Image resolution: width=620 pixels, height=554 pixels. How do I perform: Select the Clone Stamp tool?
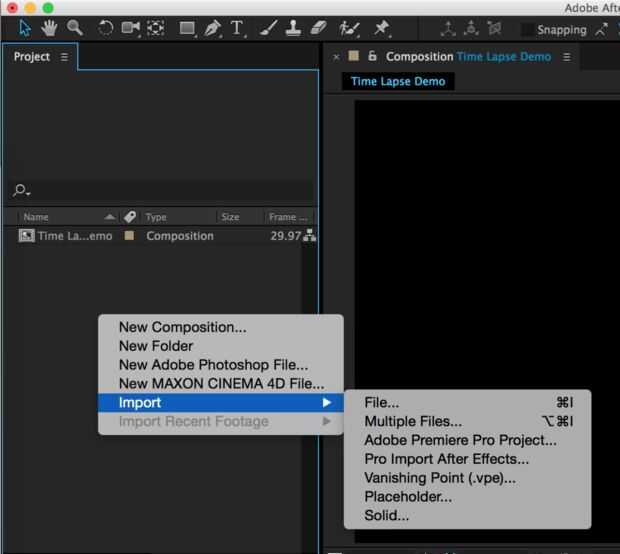click(x=293, y=28)
